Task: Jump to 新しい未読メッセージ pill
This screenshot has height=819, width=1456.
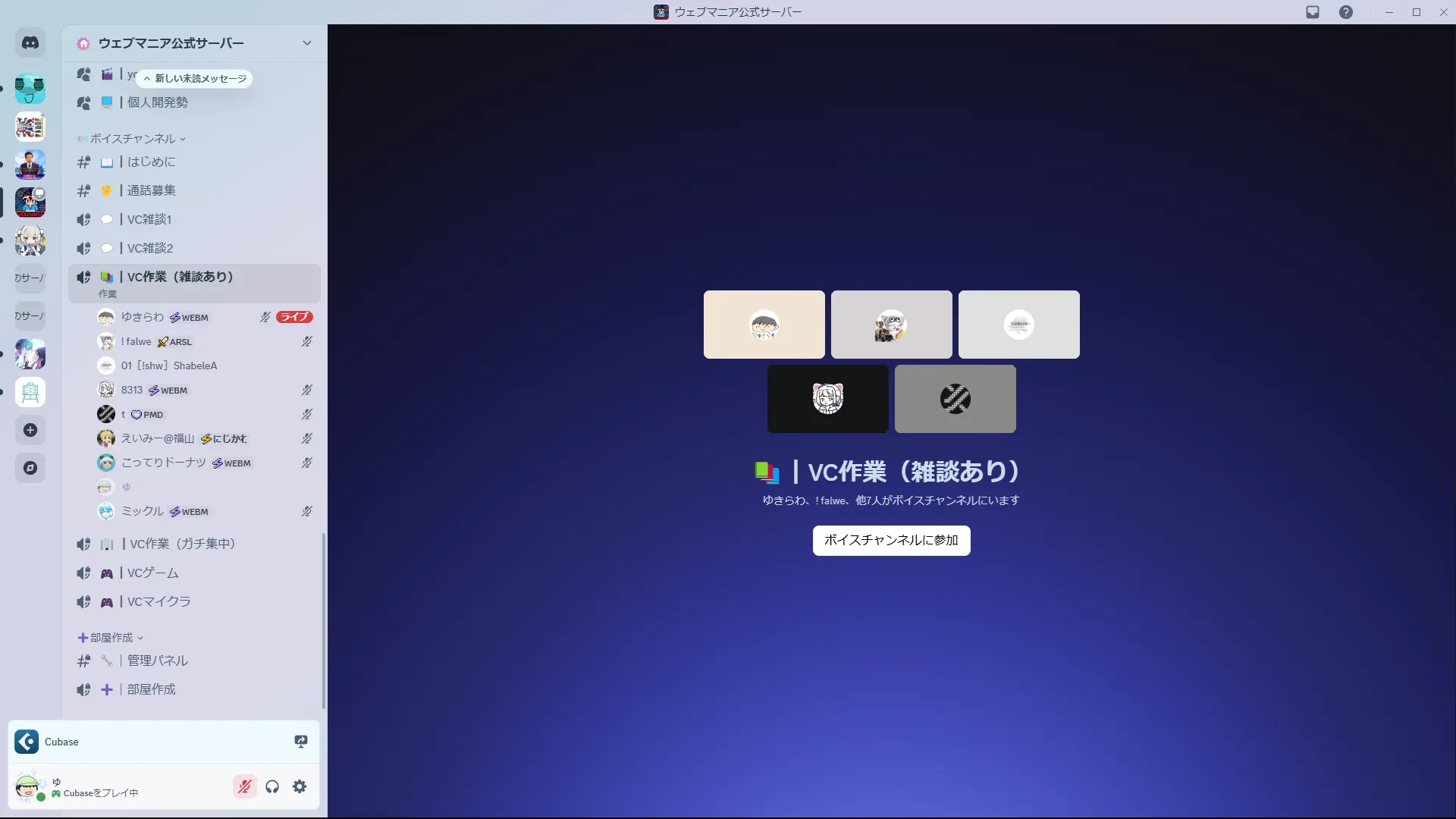Action: pos(195,79)
